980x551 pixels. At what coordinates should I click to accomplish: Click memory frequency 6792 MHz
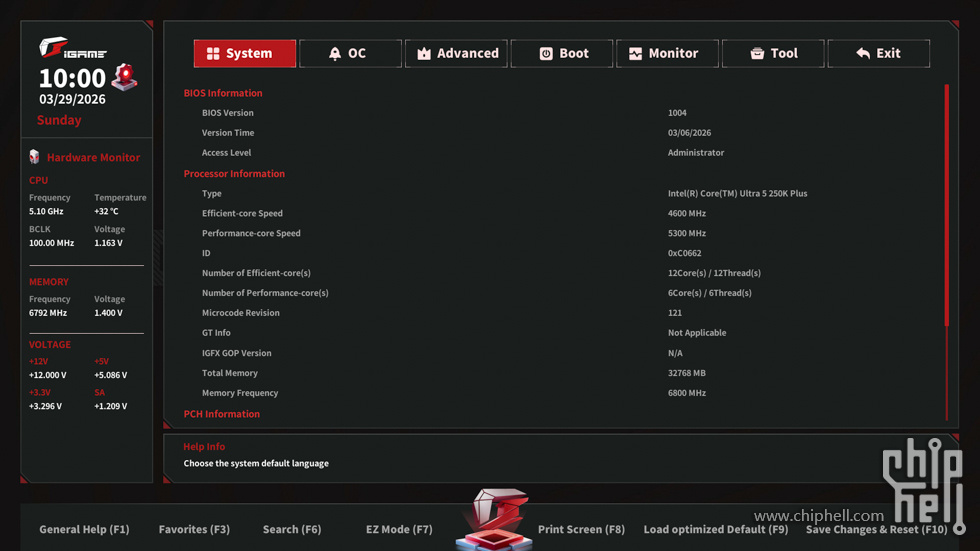[48, 313]
